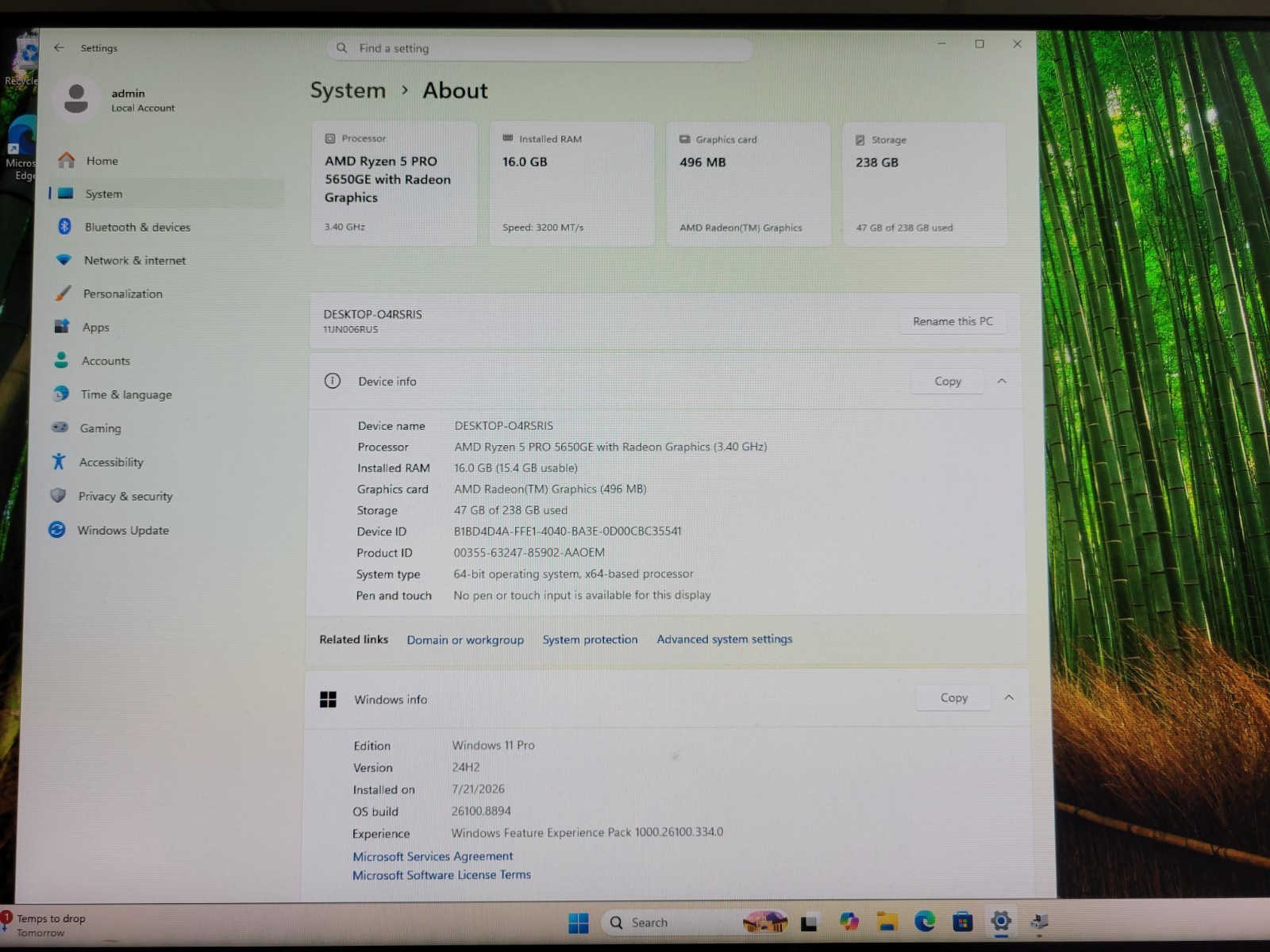
Task: Open the Processor info card
Action: click(x=394, y=183)
